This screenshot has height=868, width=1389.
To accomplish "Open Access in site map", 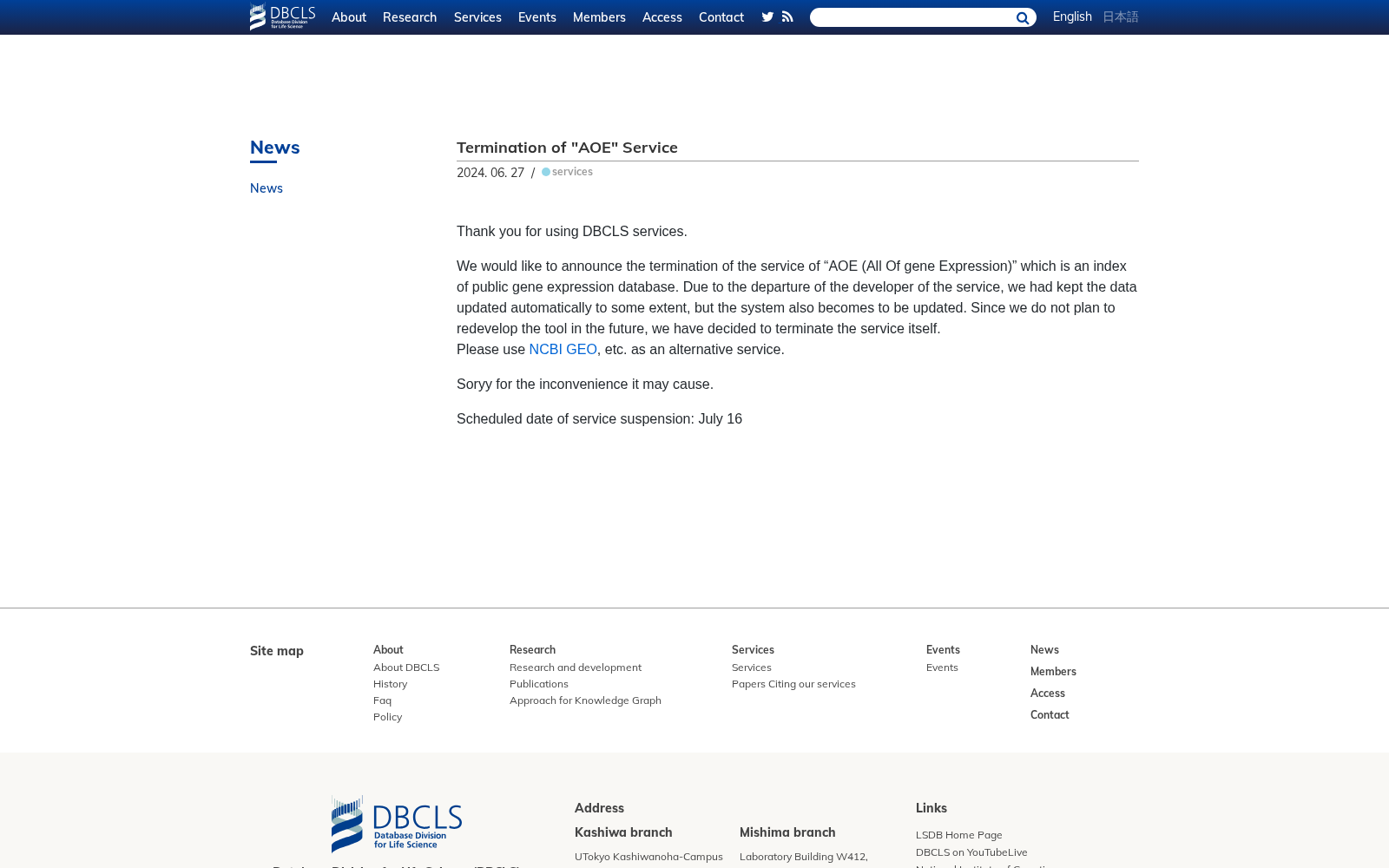I will pos(1048,693).
